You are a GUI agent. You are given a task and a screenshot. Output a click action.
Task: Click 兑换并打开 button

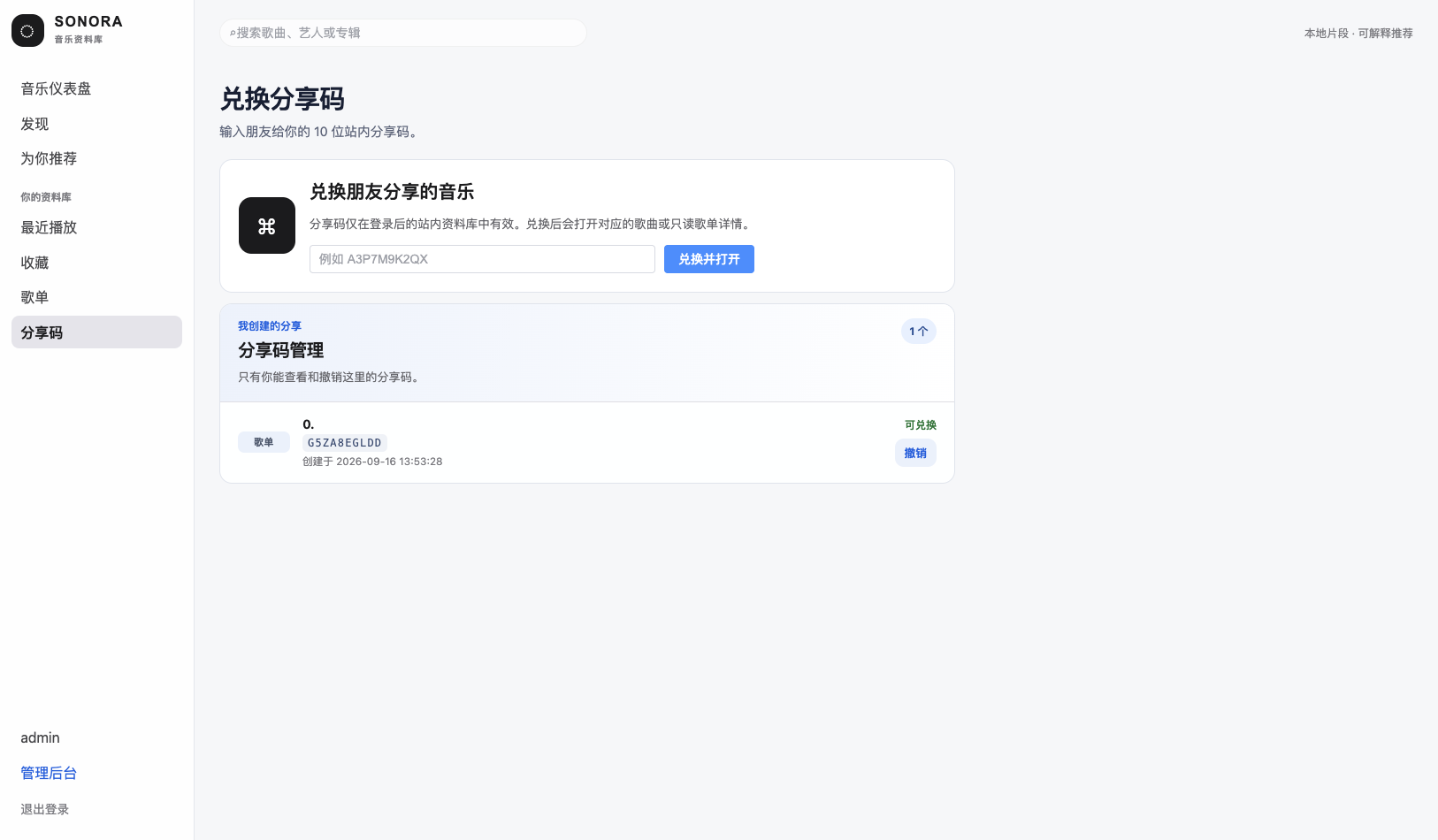[709, 259]
